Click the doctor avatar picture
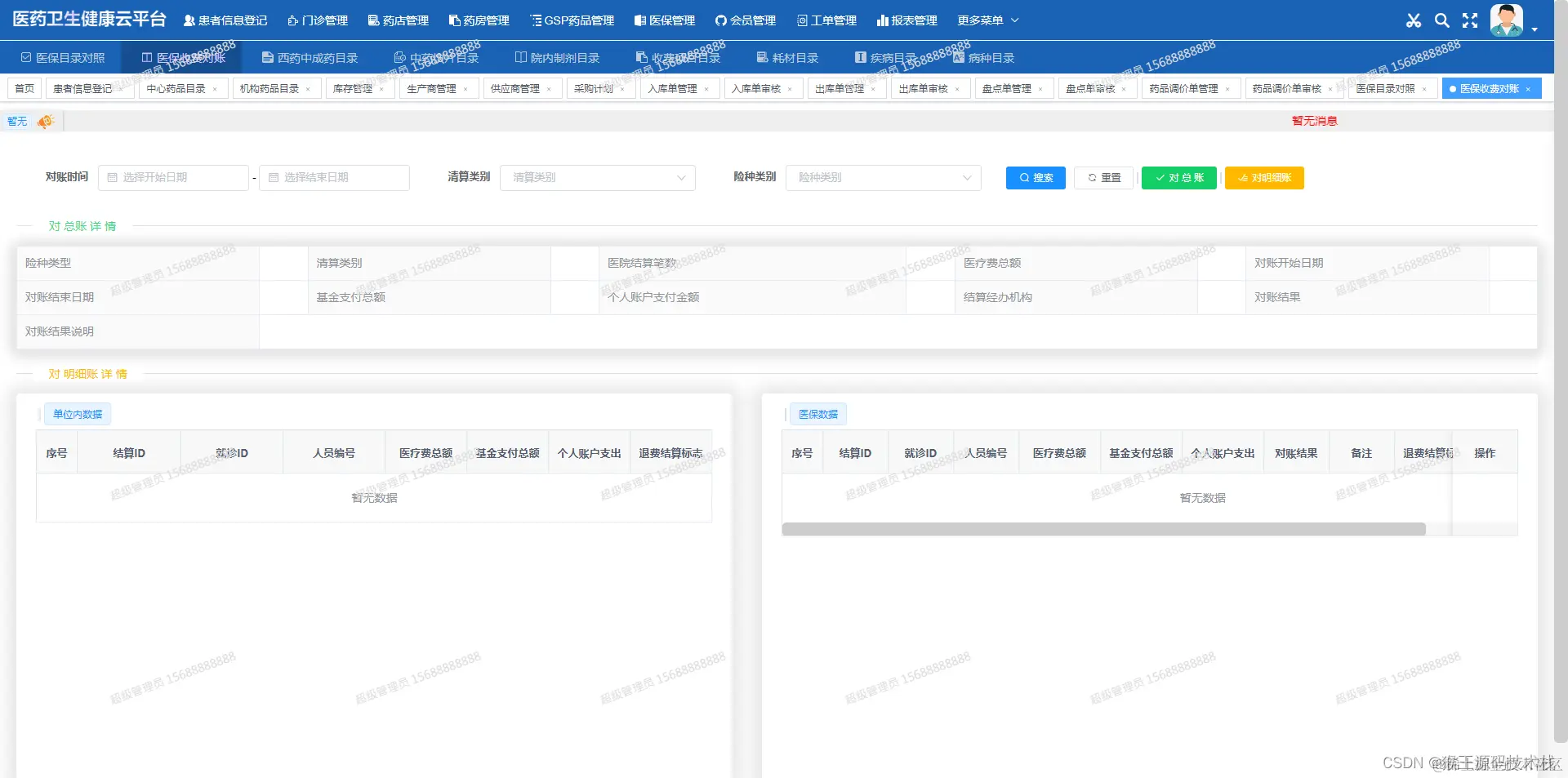Screen dimensions: 1568x778 pyautogui.click(x=1507, y=20)
